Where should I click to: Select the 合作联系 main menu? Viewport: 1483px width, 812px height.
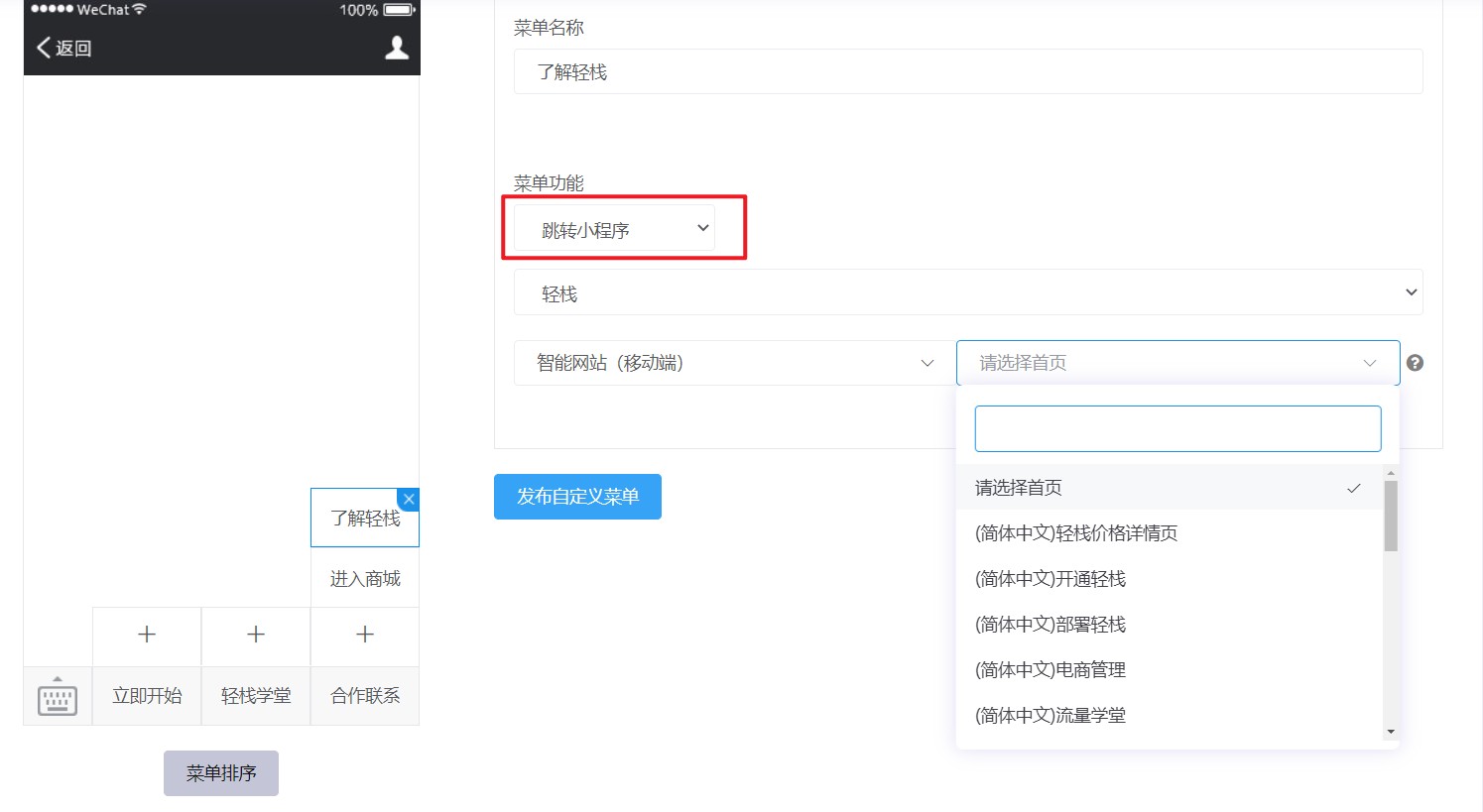pyautogui.click(x=365, y=696)
